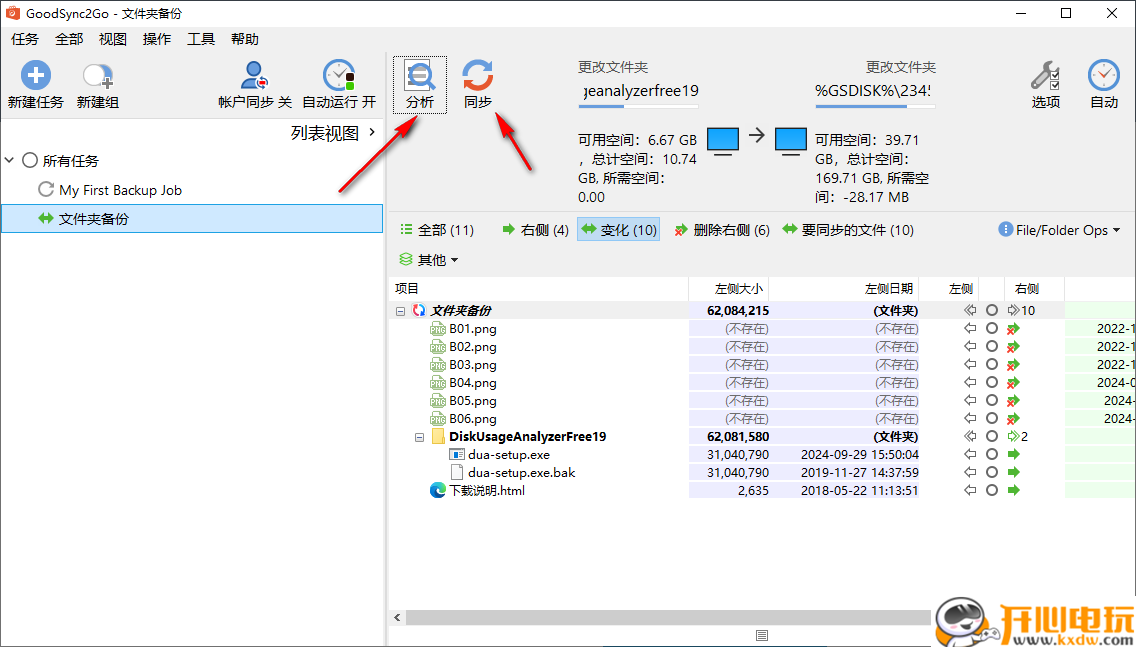Create a new task with 新建任务
The width and height of the screenshot is (1136, 647).
pyautogui.click(x=35, y=83)
